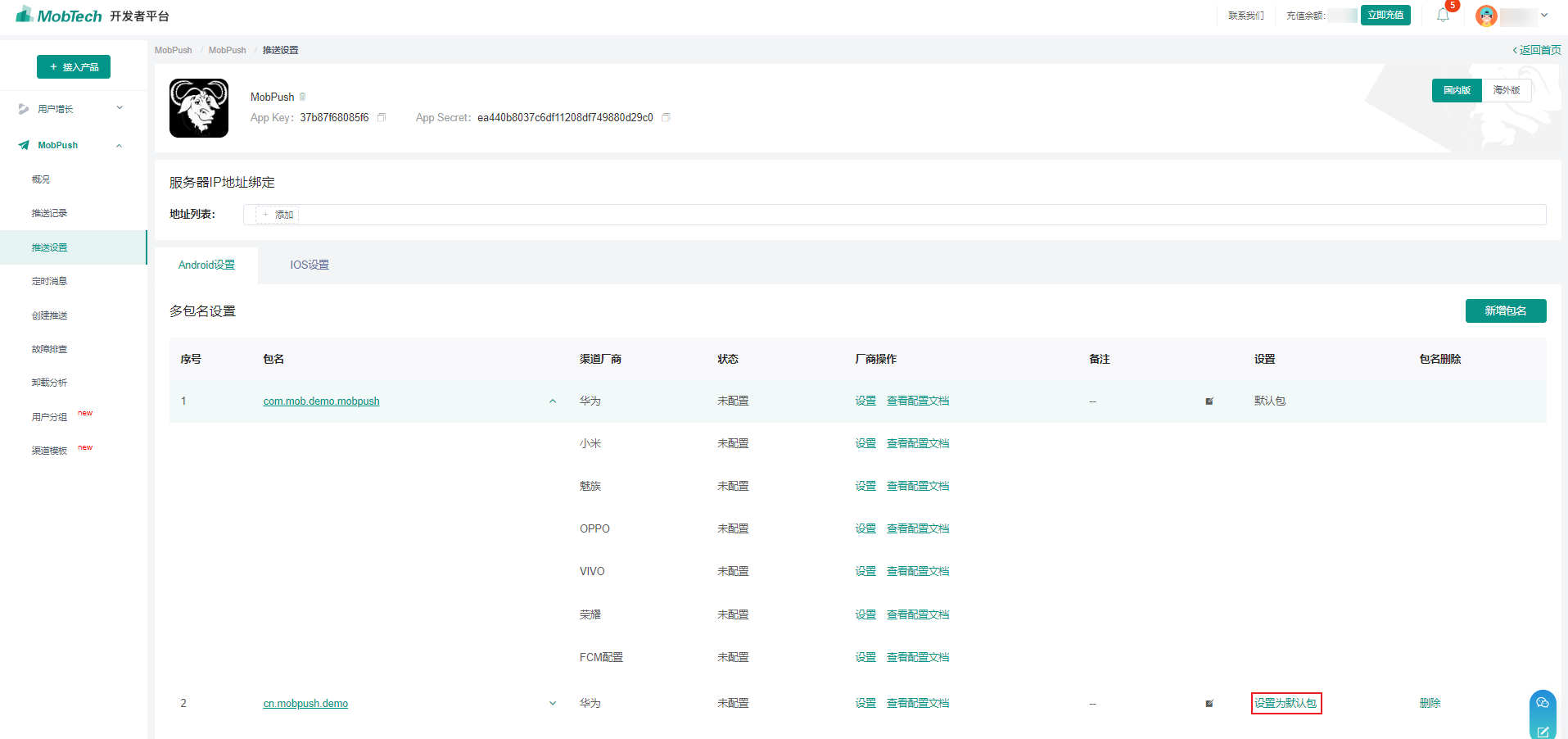Open 查看配置文档 for OPPO

918,529
